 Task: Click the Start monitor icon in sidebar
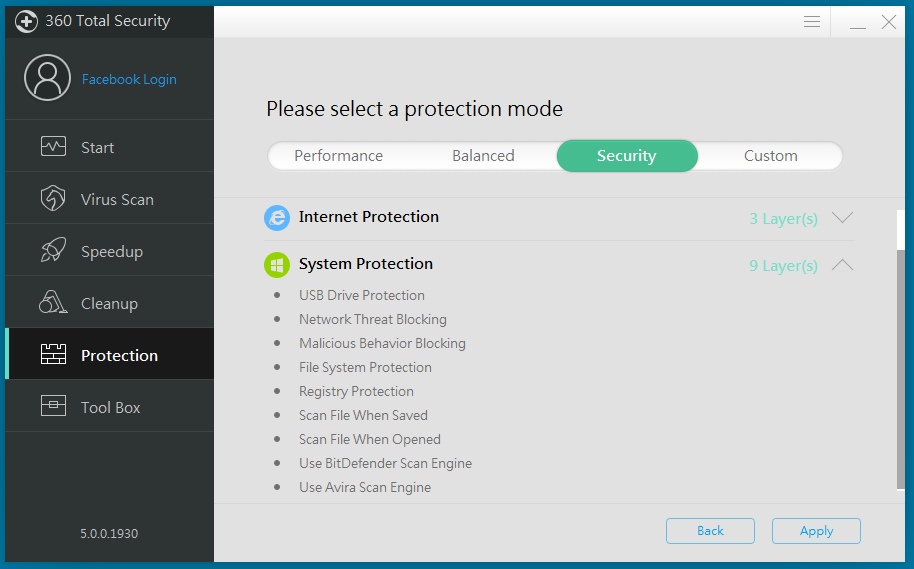pyautogui.click(x=53, y=147)
